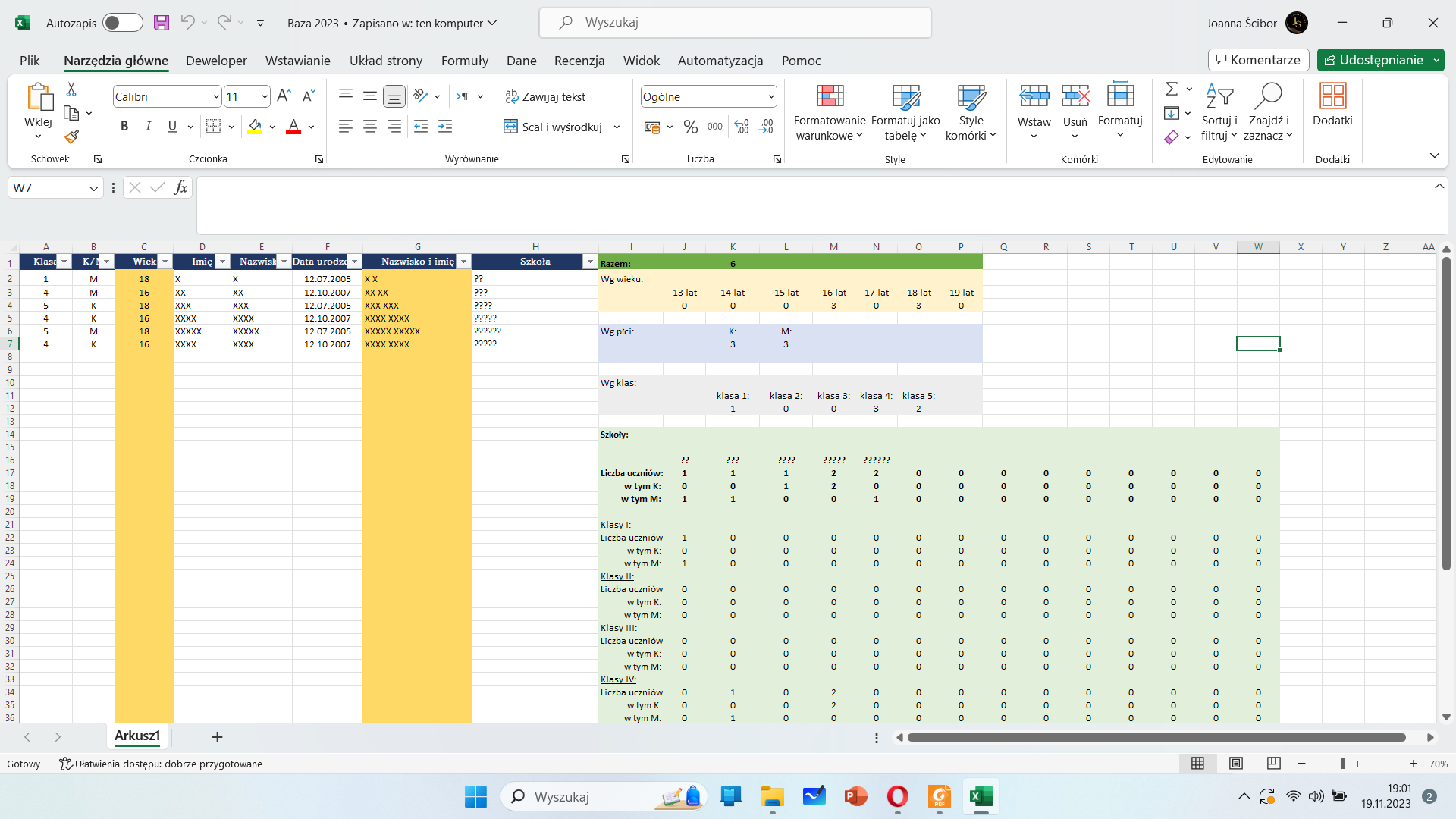Switch to the Wstawianie tab

click(297, 61)
